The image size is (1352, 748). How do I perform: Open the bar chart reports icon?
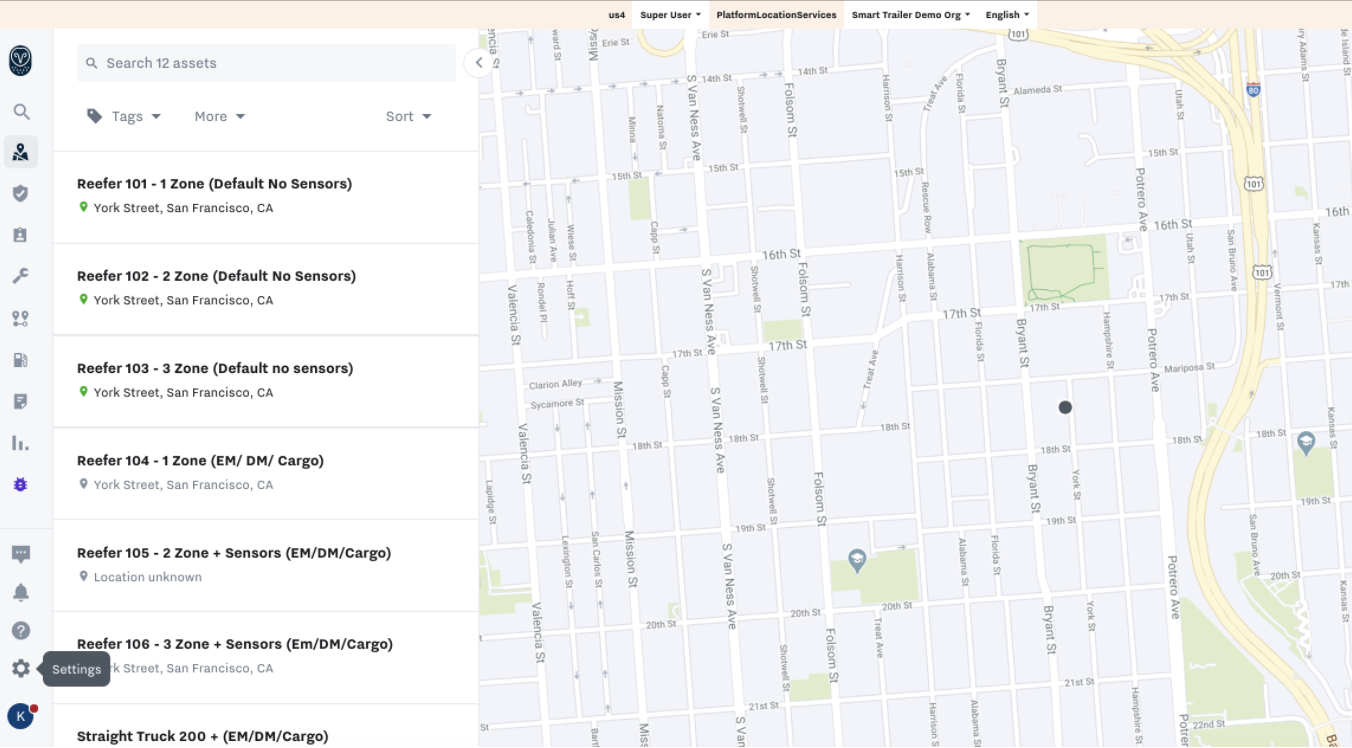tap(21, 442)
